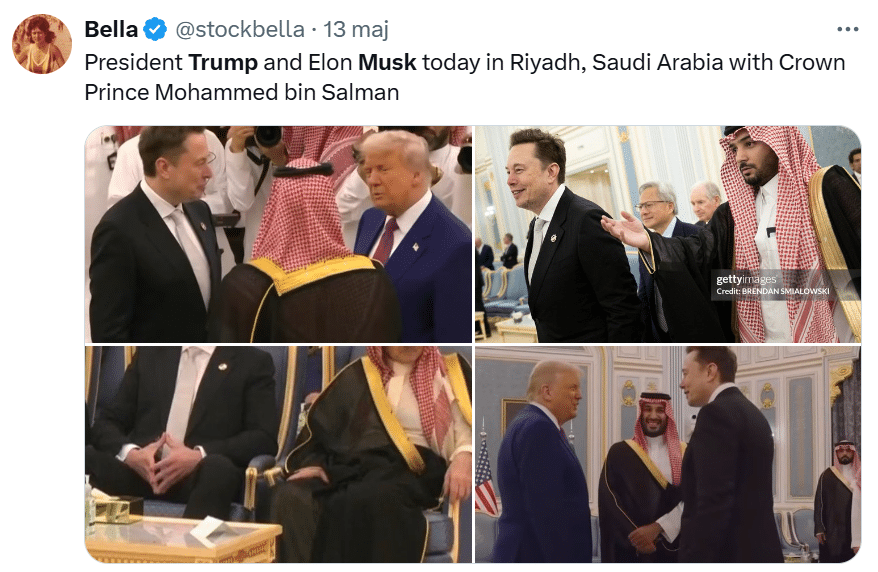Open Bella's profile avatar picture

point(42,44)
